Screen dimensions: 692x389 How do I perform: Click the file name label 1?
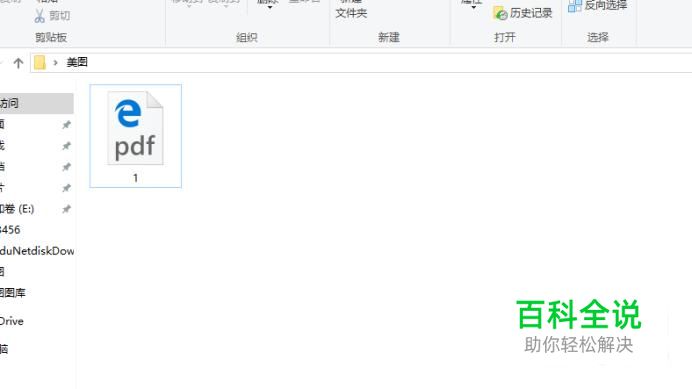135,178
